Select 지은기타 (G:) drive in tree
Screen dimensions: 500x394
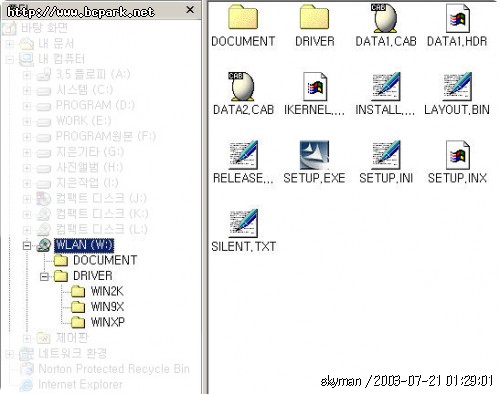coord(90,152)
